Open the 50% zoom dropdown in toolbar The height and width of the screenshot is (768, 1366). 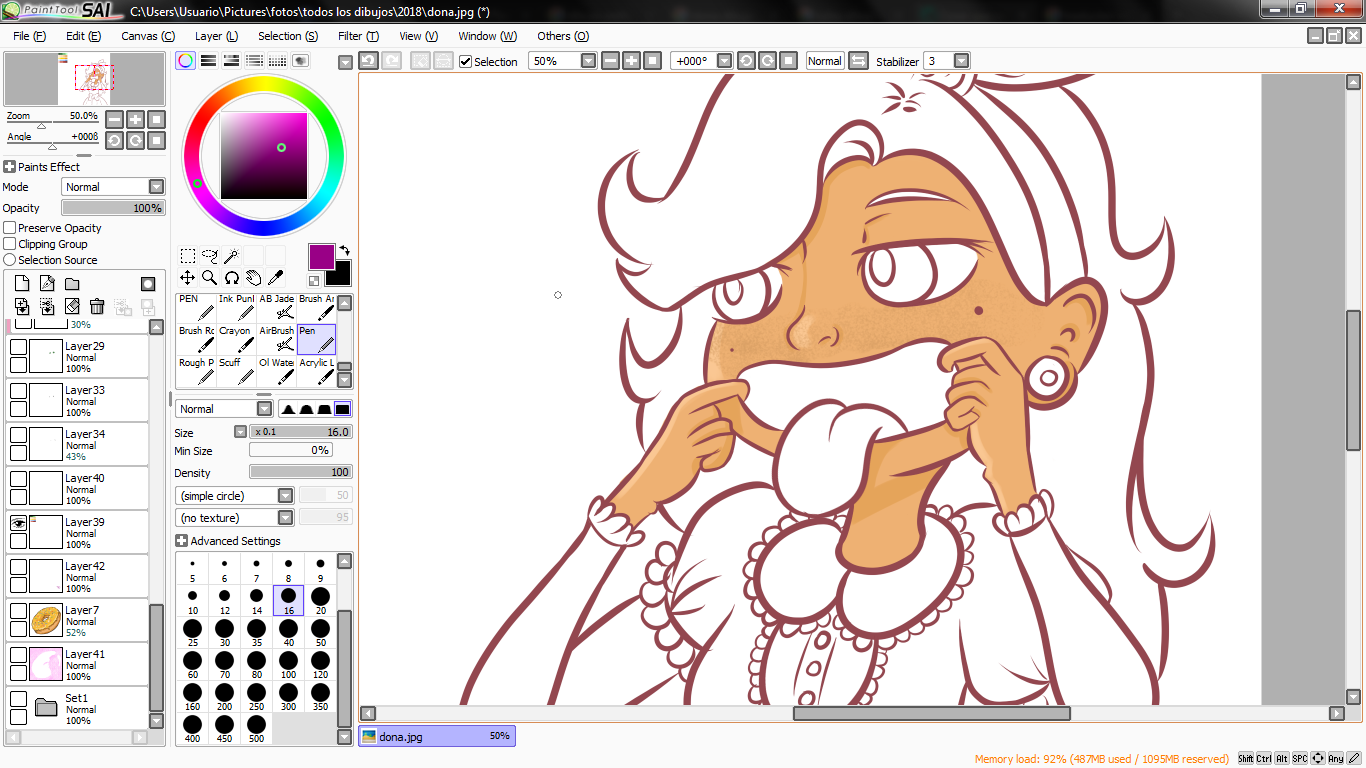588,61
